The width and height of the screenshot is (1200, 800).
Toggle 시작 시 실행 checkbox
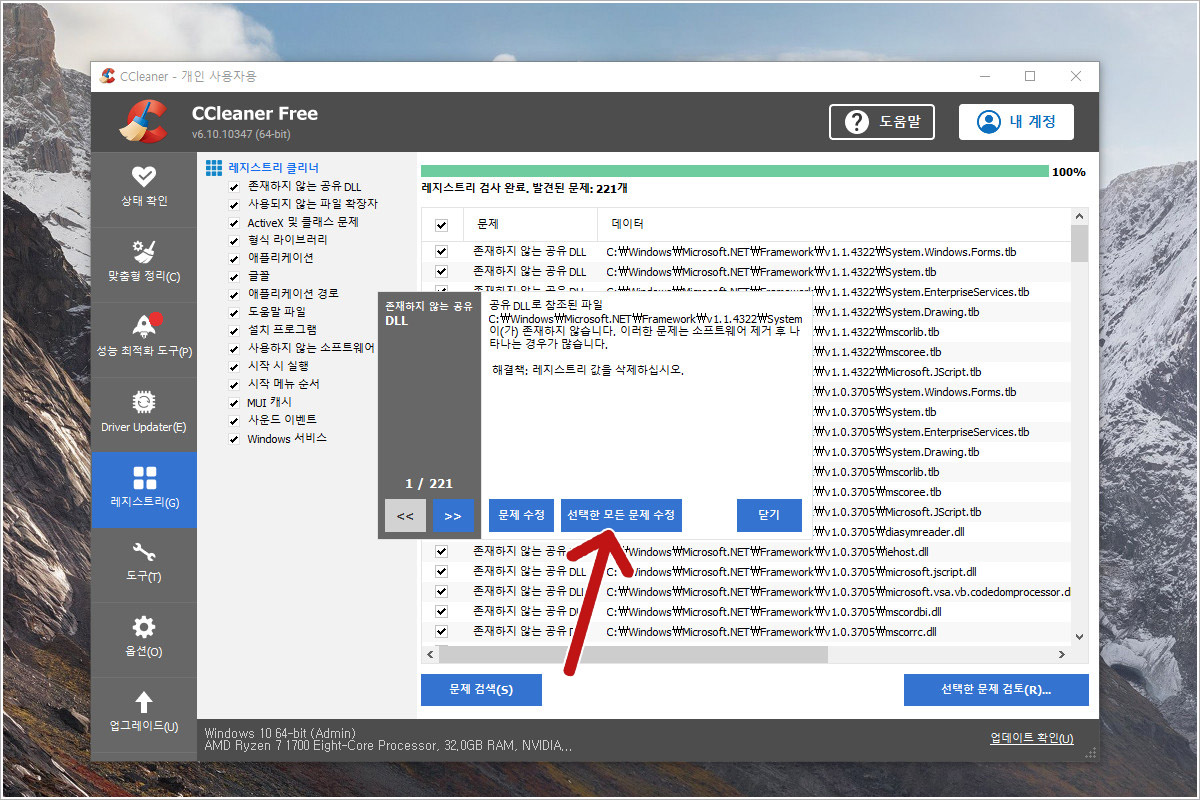(233, 367)
